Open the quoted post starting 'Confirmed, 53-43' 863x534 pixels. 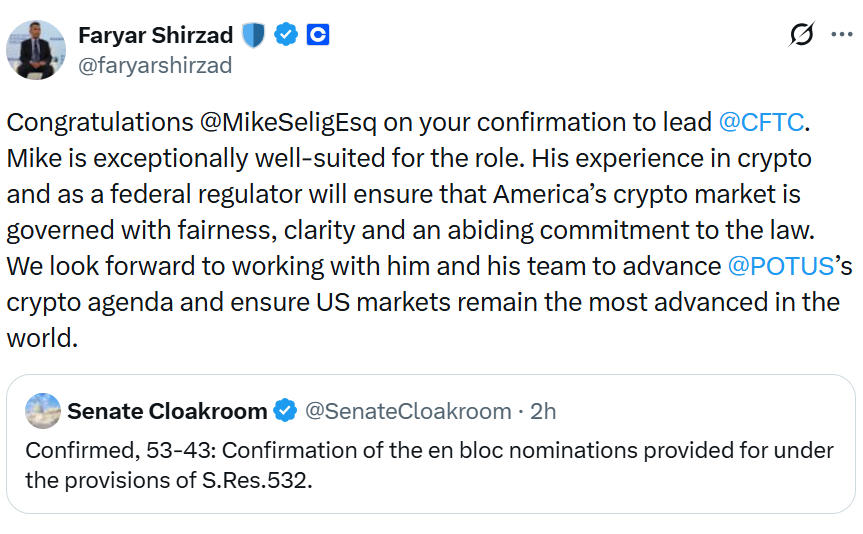click(430, 465)
